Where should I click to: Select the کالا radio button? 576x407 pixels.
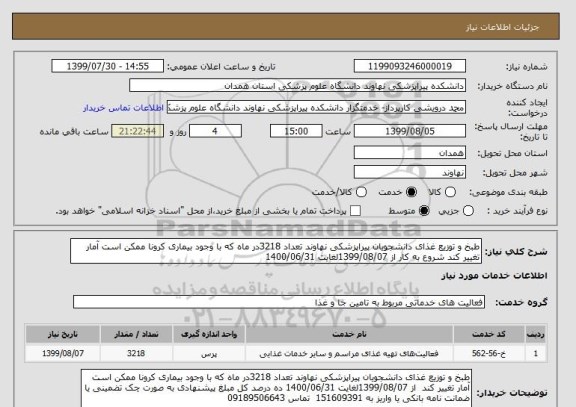tap(450, 192)
